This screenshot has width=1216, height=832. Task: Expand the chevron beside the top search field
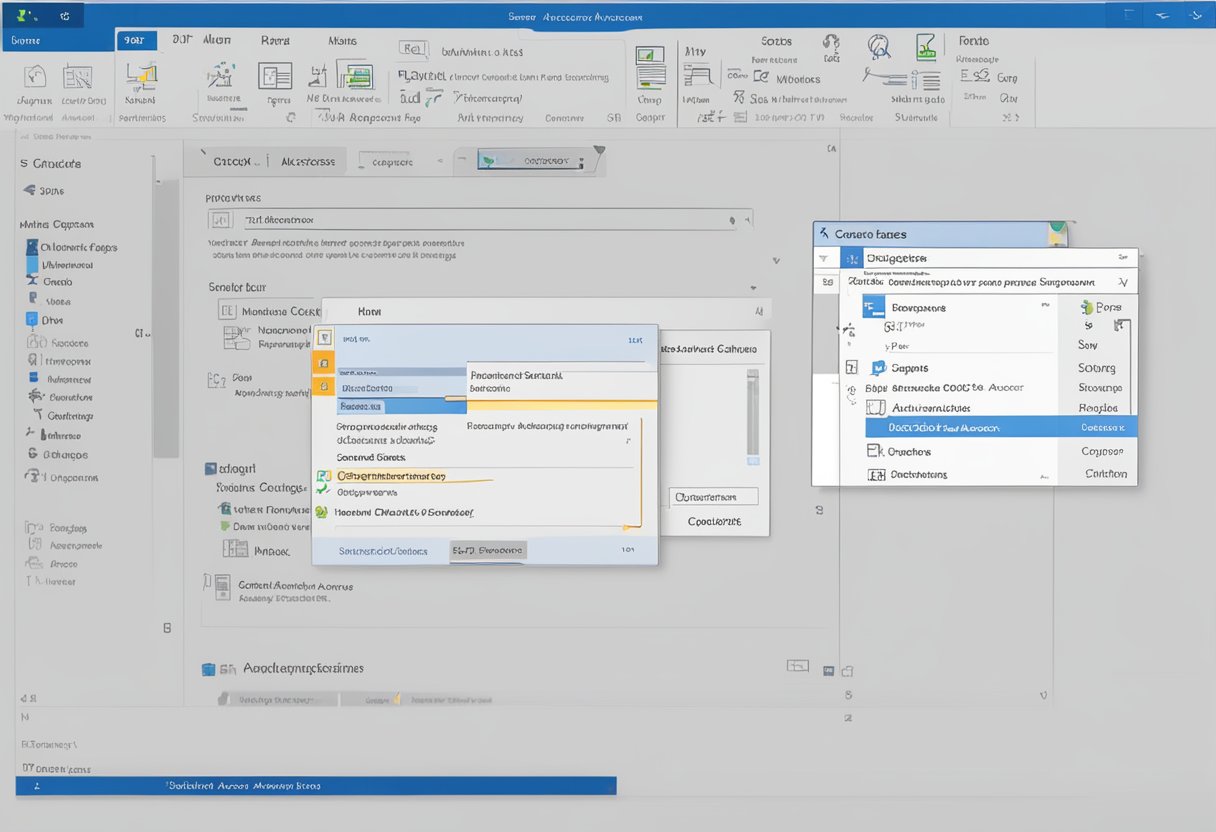(731, 218)
